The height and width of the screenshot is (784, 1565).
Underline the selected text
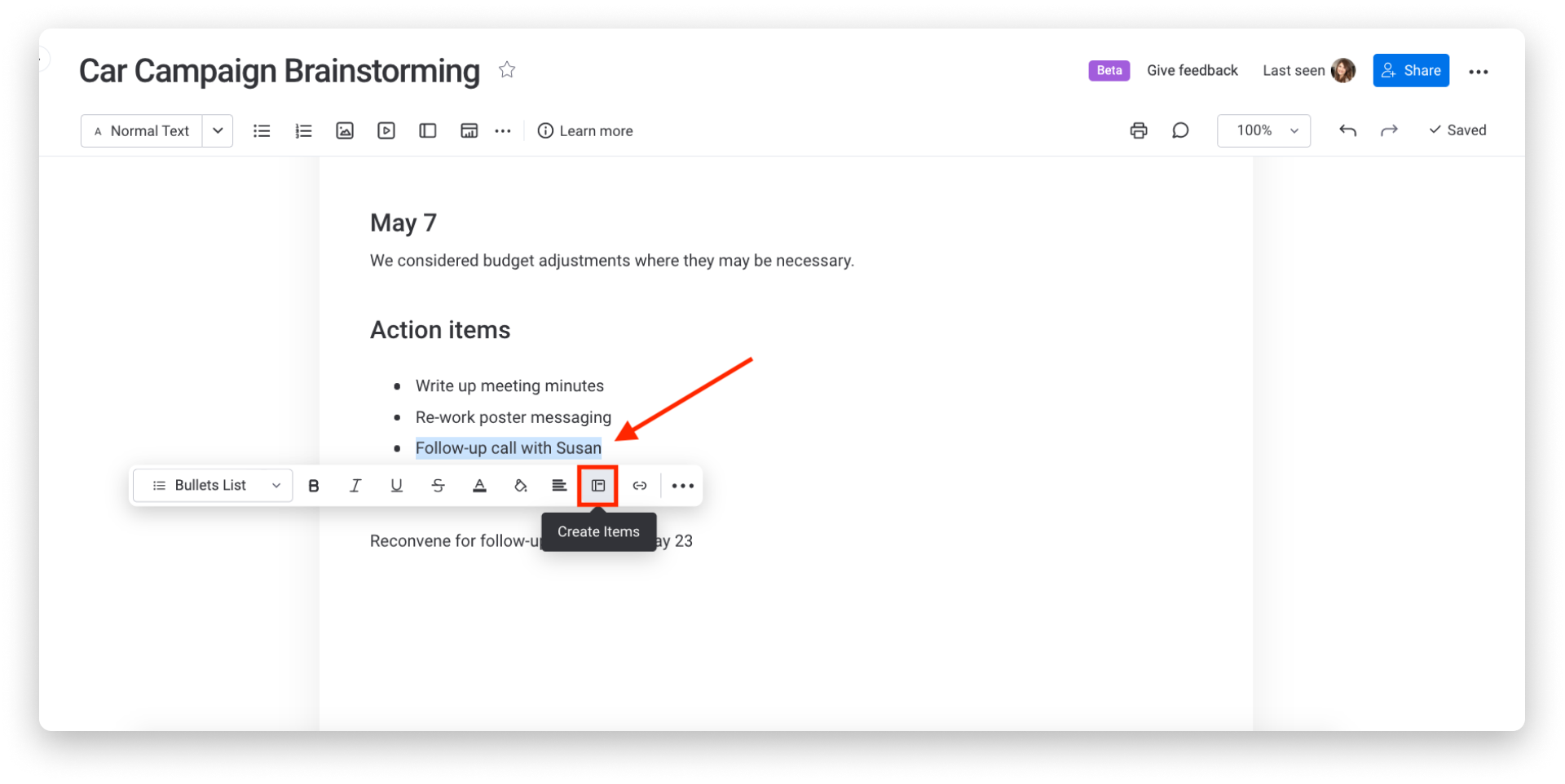[397, 486]
